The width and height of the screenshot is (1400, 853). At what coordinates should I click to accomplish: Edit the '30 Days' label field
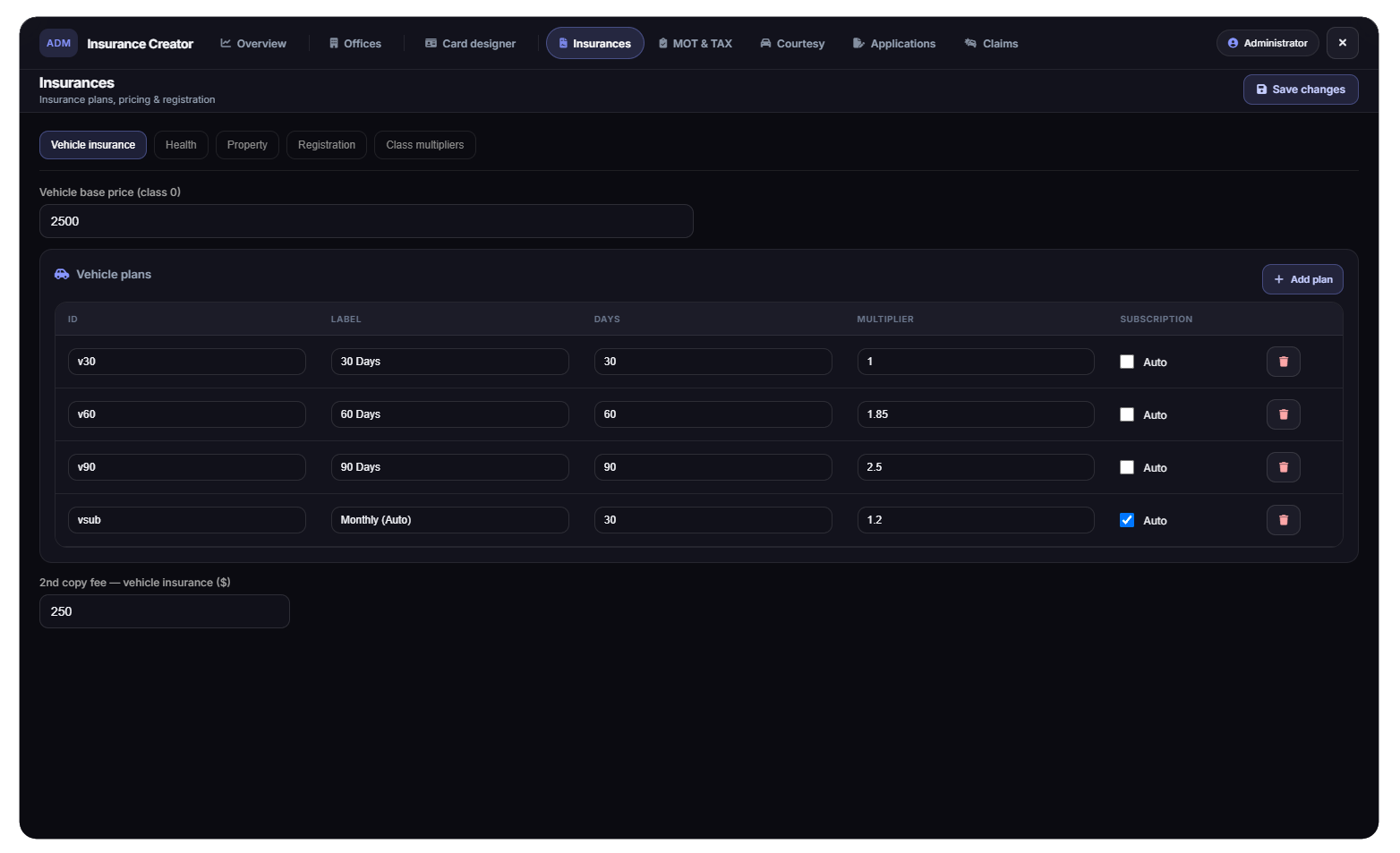click(x=450, y=362)
